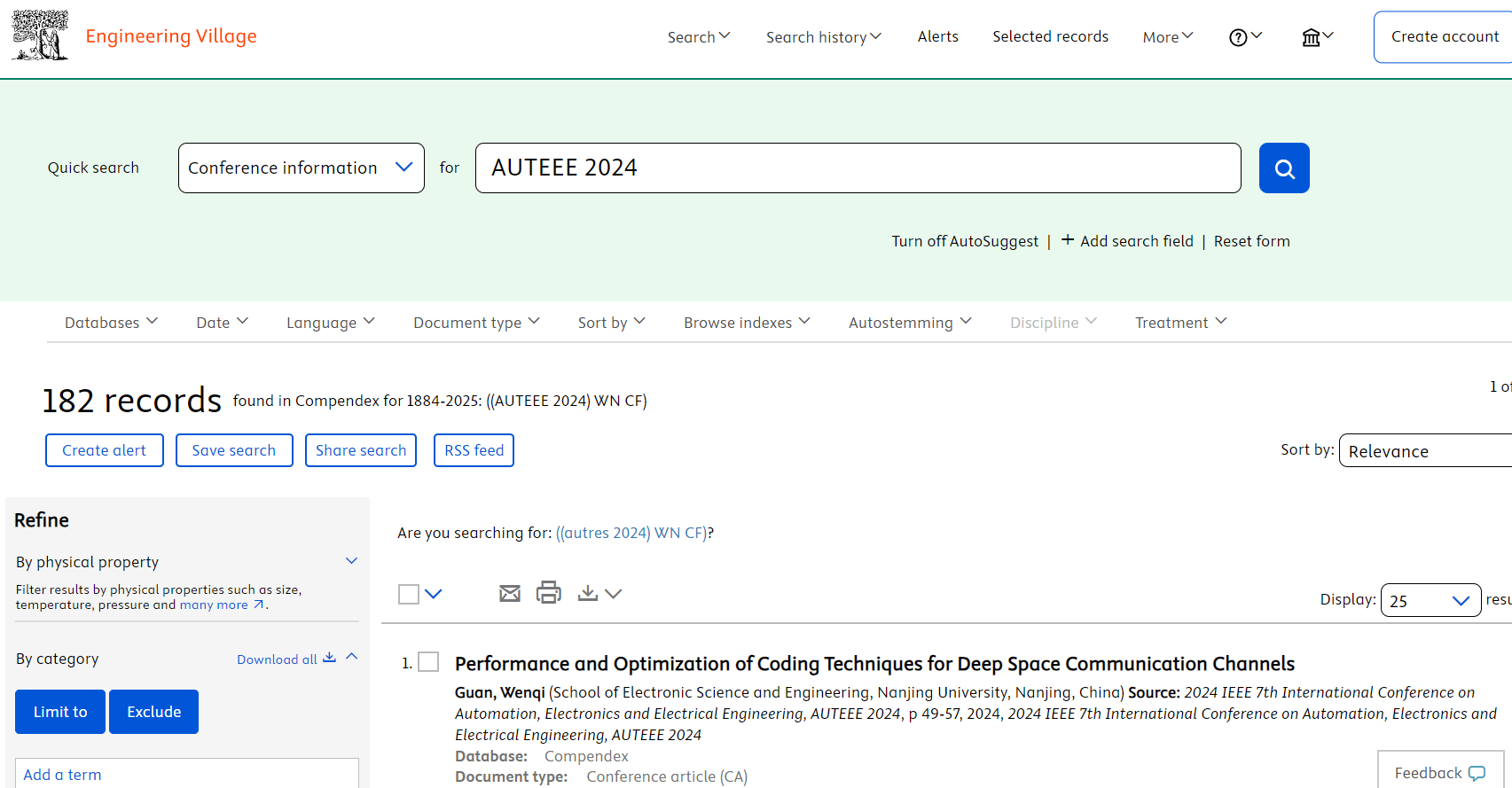This screenshot has width=1512, height=788.
Task: Click Turn off AutoSuggest link
Action: (x=965, y=241)
